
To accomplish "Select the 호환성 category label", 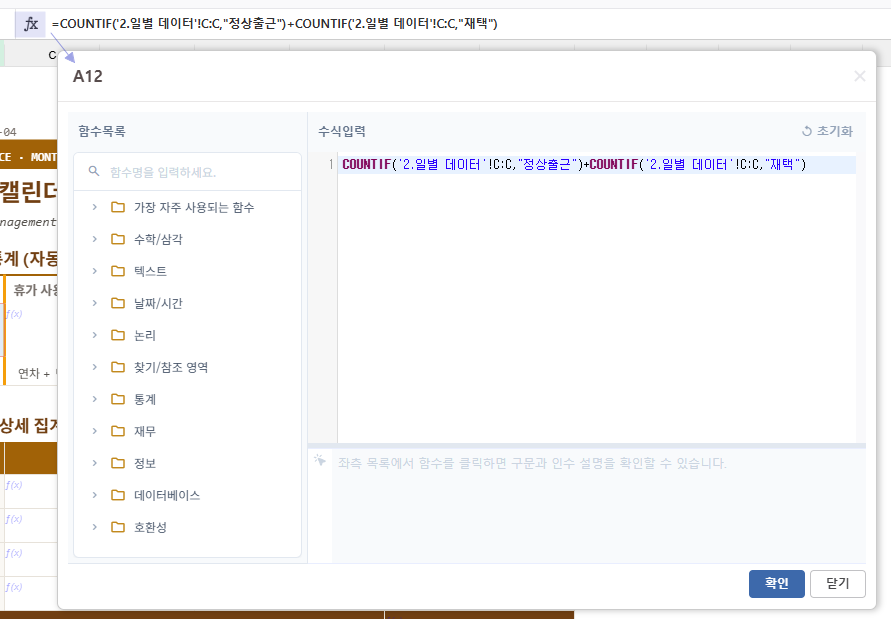I will 150,527.
